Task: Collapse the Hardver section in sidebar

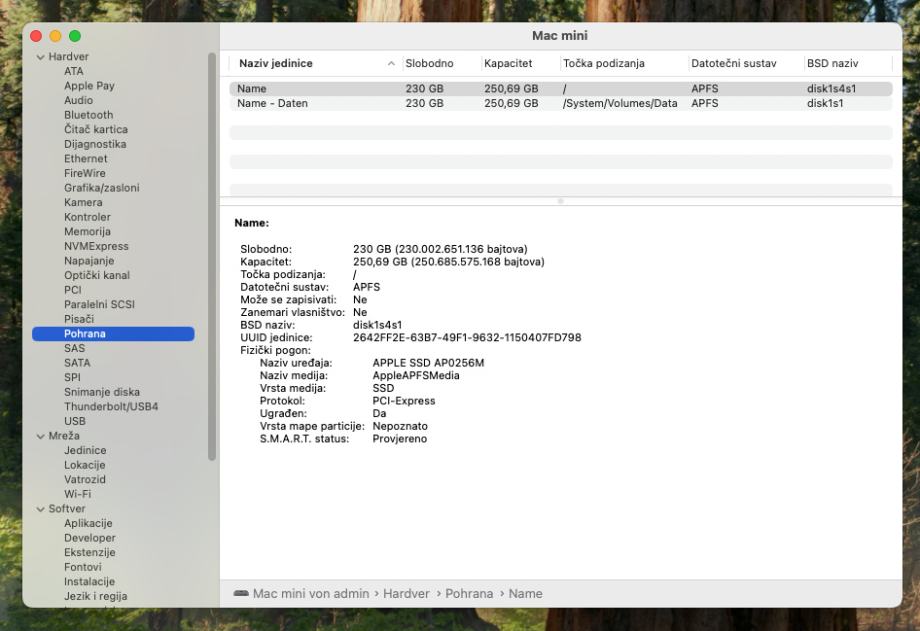Action: coord(40,57)
